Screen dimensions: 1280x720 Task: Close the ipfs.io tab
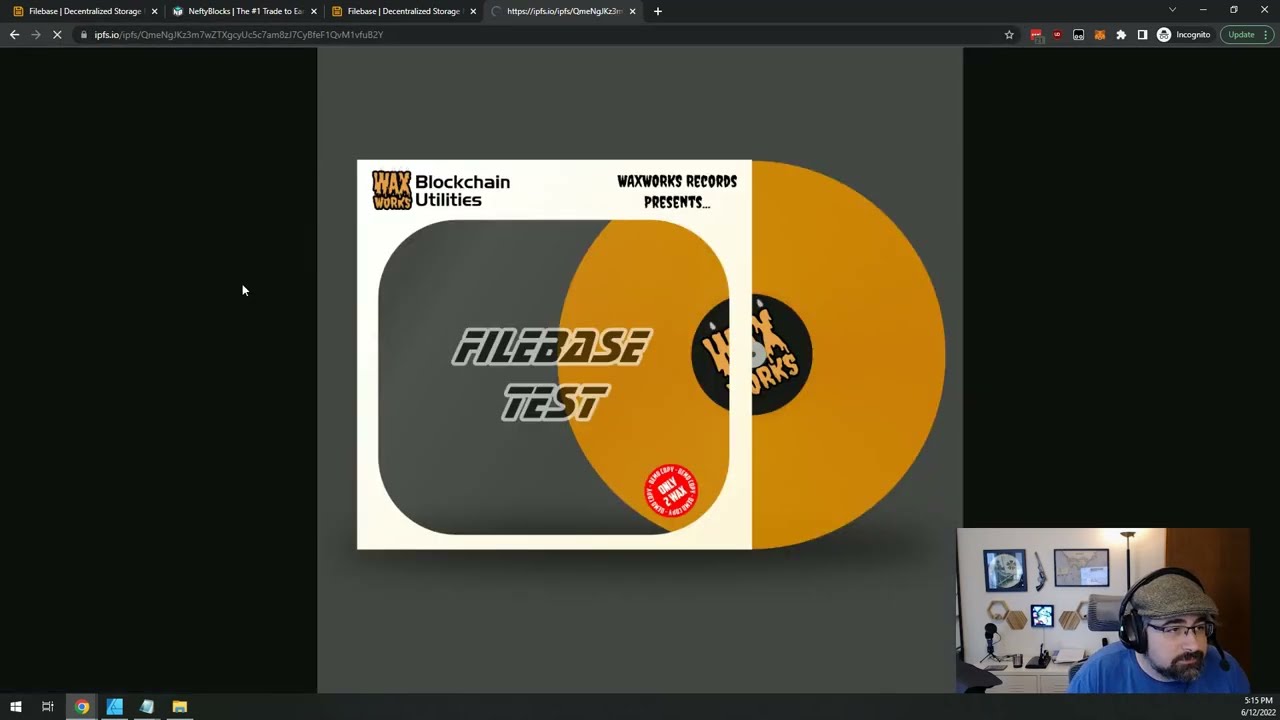tap(632, 11)
